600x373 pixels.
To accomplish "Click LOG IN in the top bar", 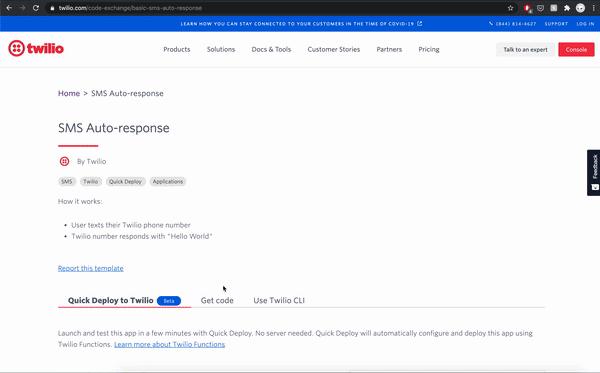I will (585, 24).
